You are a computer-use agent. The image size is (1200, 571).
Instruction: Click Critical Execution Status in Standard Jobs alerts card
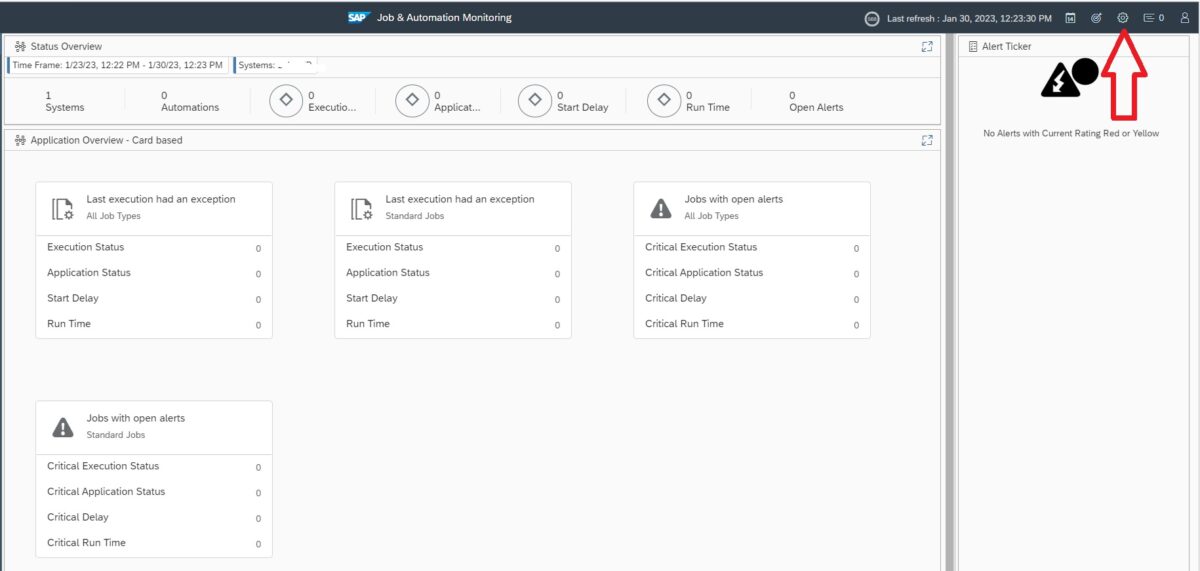pos(154,467)
